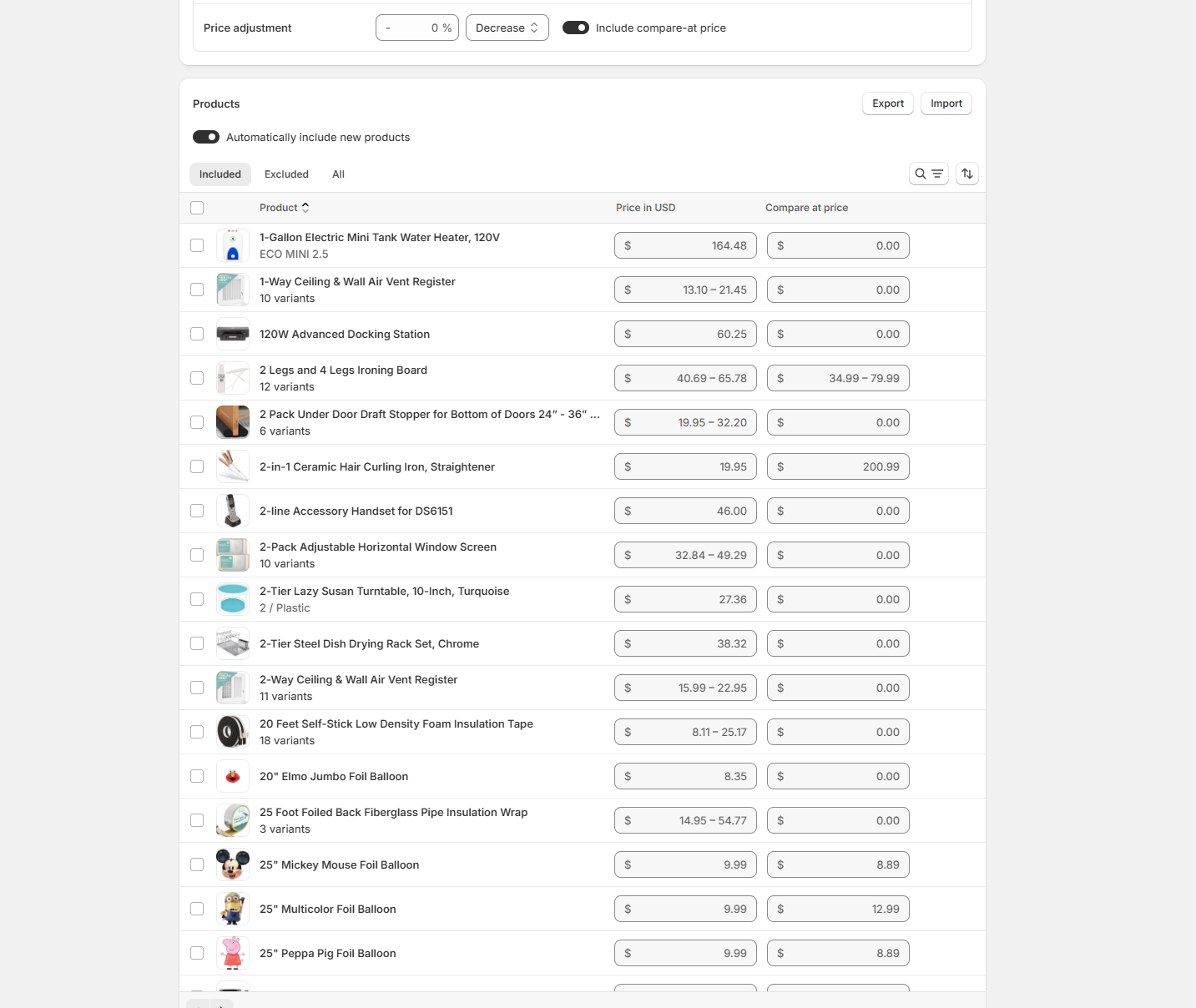Click the Import button
Image resolution: width=1196 pixels, height=1008 pixels.
(x=946, y=103)
